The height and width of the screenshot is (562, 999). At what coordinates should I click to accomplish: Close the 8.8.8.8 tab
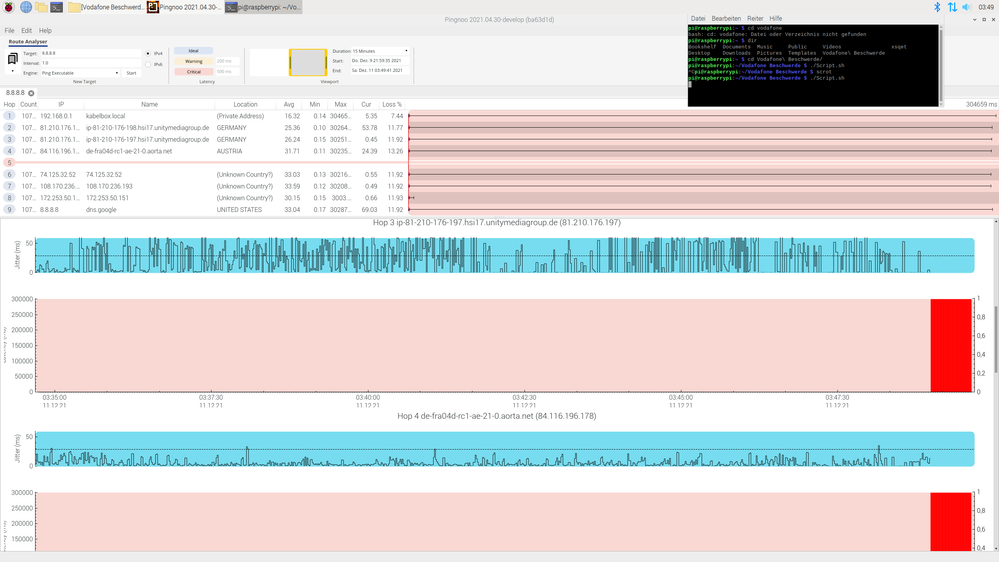31,93
